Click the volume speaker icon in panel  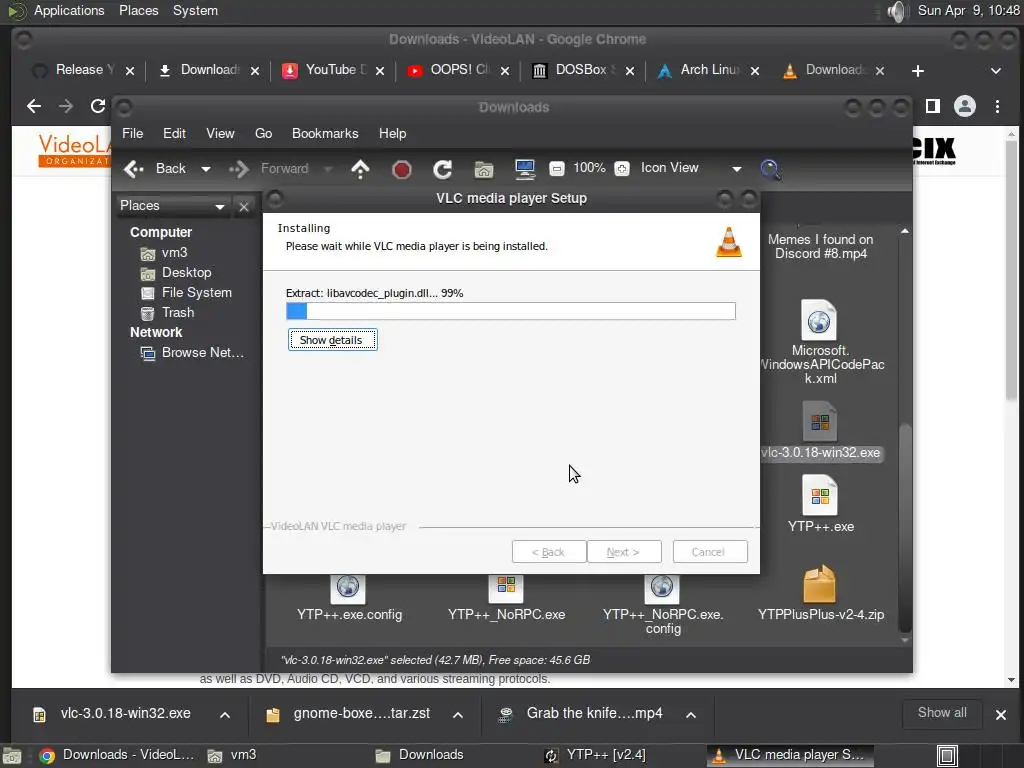[897, 11]
